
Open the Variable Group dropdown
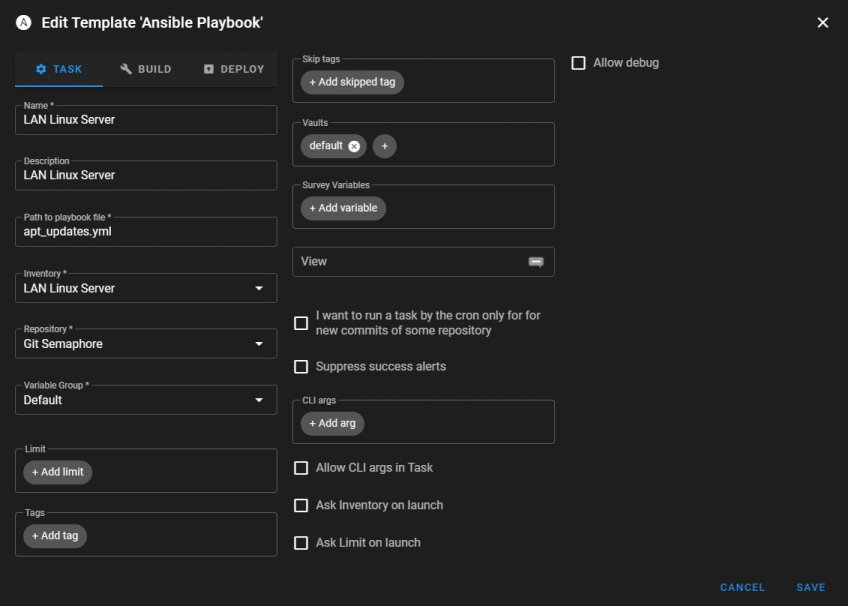point(259,400)
